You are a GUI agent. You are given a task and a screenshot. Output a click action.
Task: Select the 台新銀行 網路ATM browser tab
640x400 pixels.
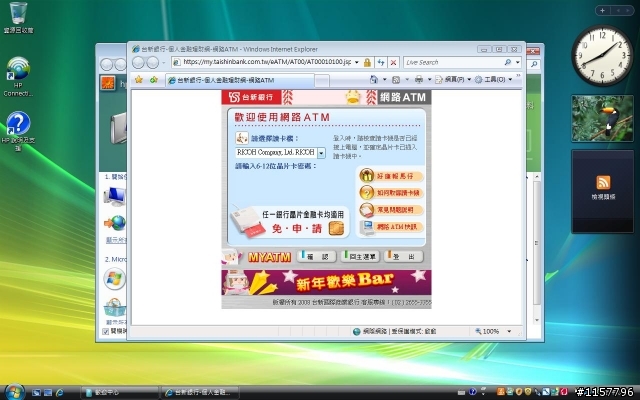tap(240, 80)
